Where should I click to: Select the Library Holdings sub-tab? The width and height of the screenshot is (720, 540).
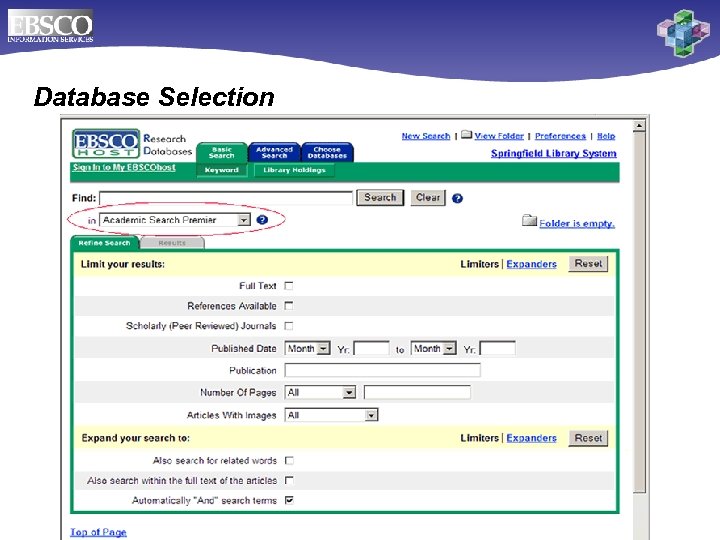pos(294,170)
